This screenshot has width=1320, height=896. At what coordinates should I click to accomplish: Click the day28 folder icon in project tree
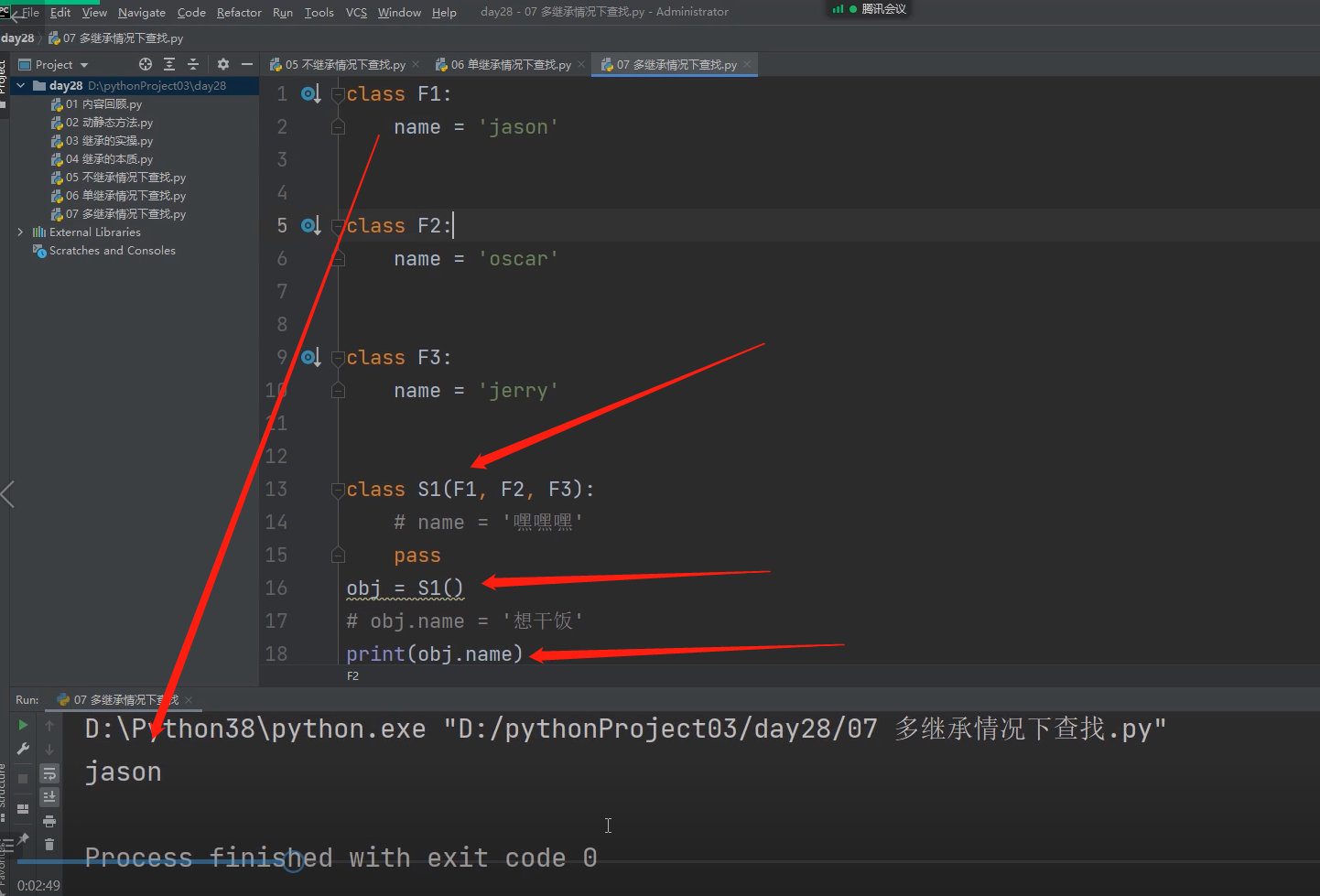(39, 86)
